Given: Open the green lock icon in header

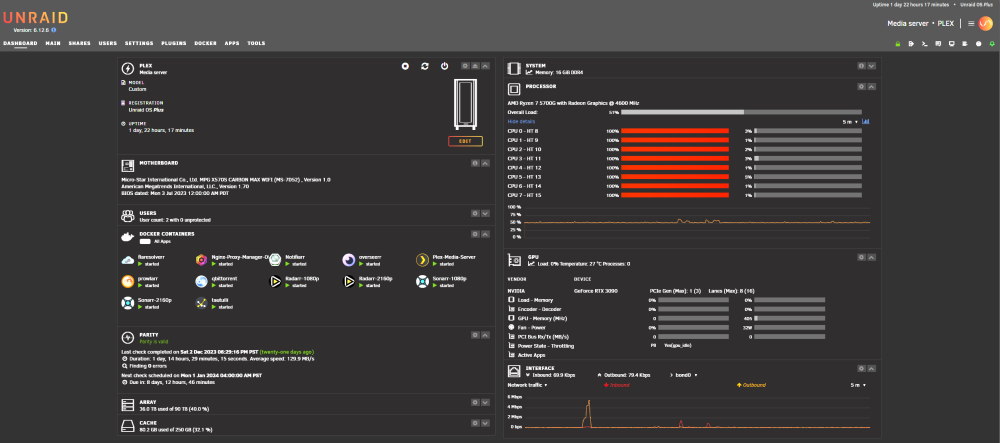Looking at the screenshot, I should click(897, 44).
